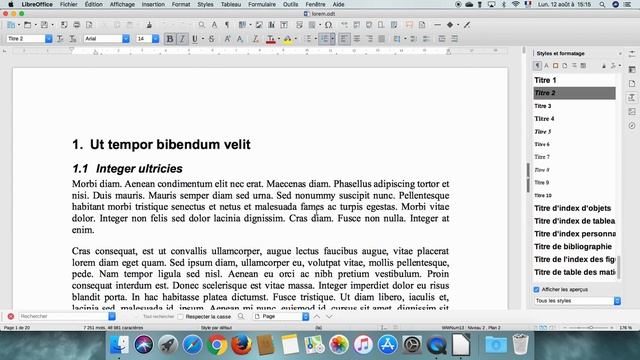Go to next search result arrow
This screenshot has width=640, height=360.
click(x=329, y=316)
